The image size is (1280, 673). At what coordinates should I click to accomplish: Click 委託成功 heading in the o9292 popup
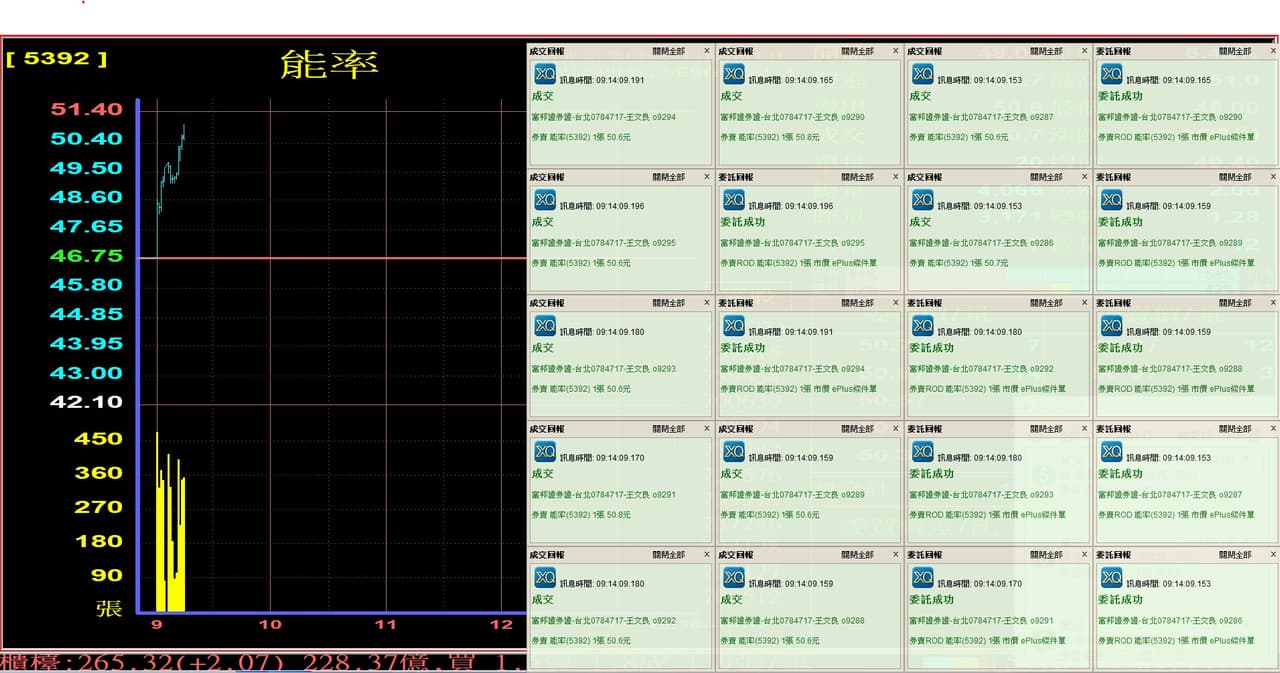(x=931, y=348)
